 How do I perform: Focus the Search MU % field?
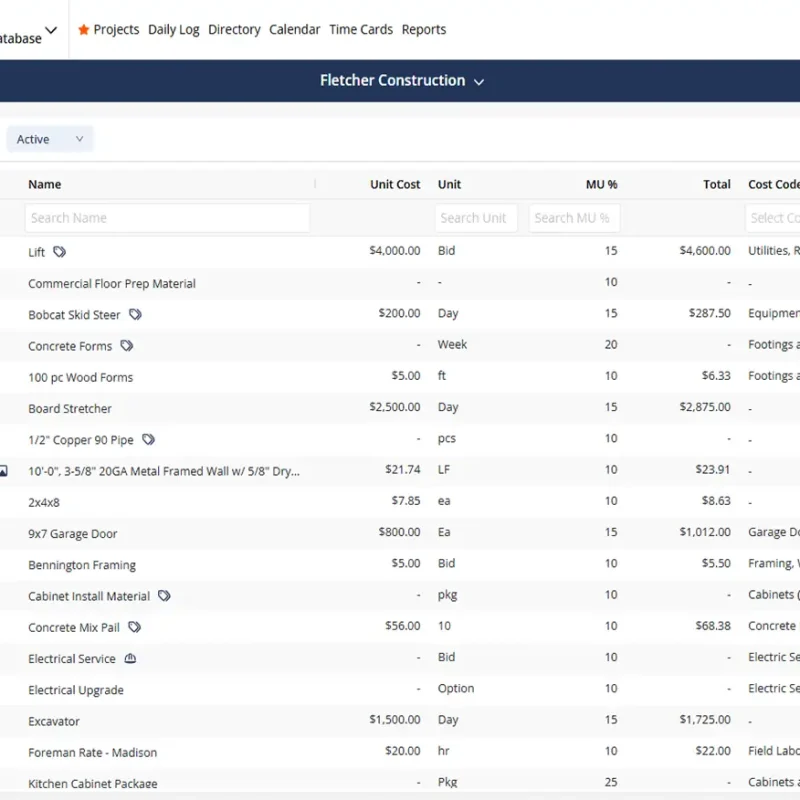(x=574, y=218)
